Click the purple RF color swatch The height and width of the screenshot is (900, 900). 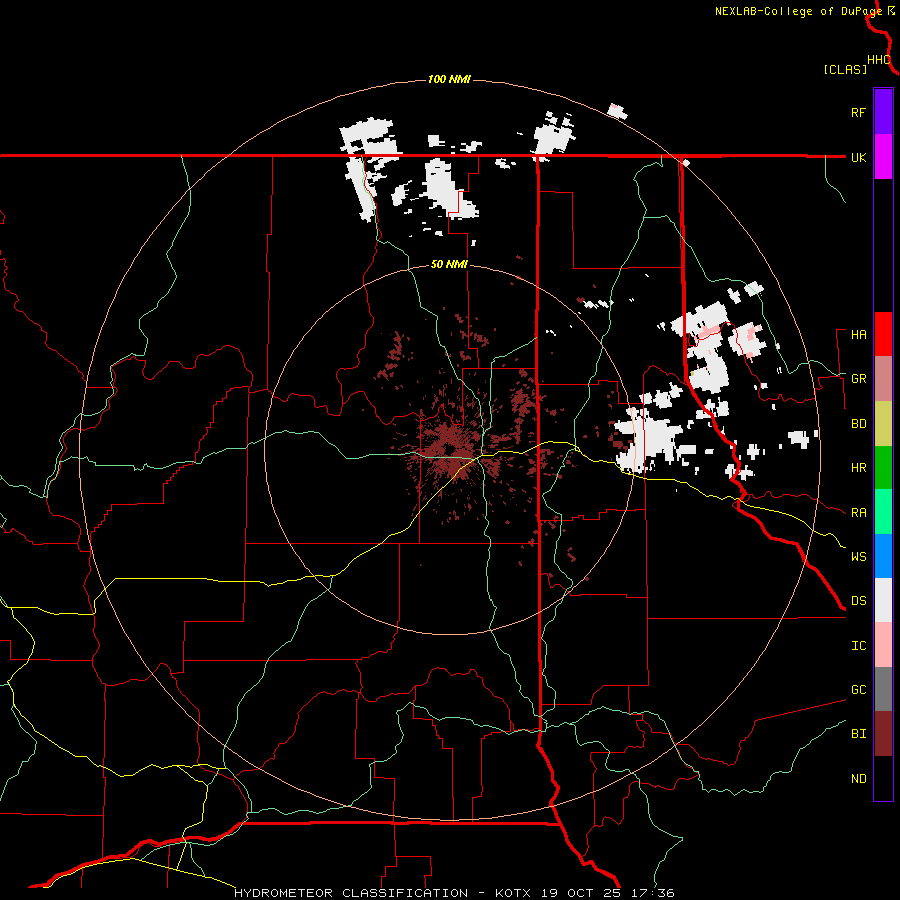click(883, 112)
